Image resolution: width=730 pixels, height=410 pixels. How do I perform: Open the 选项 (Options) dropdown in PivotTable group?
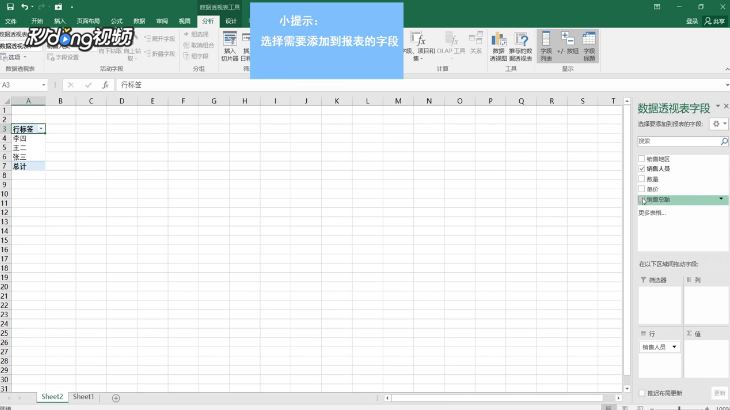point(14,57)
